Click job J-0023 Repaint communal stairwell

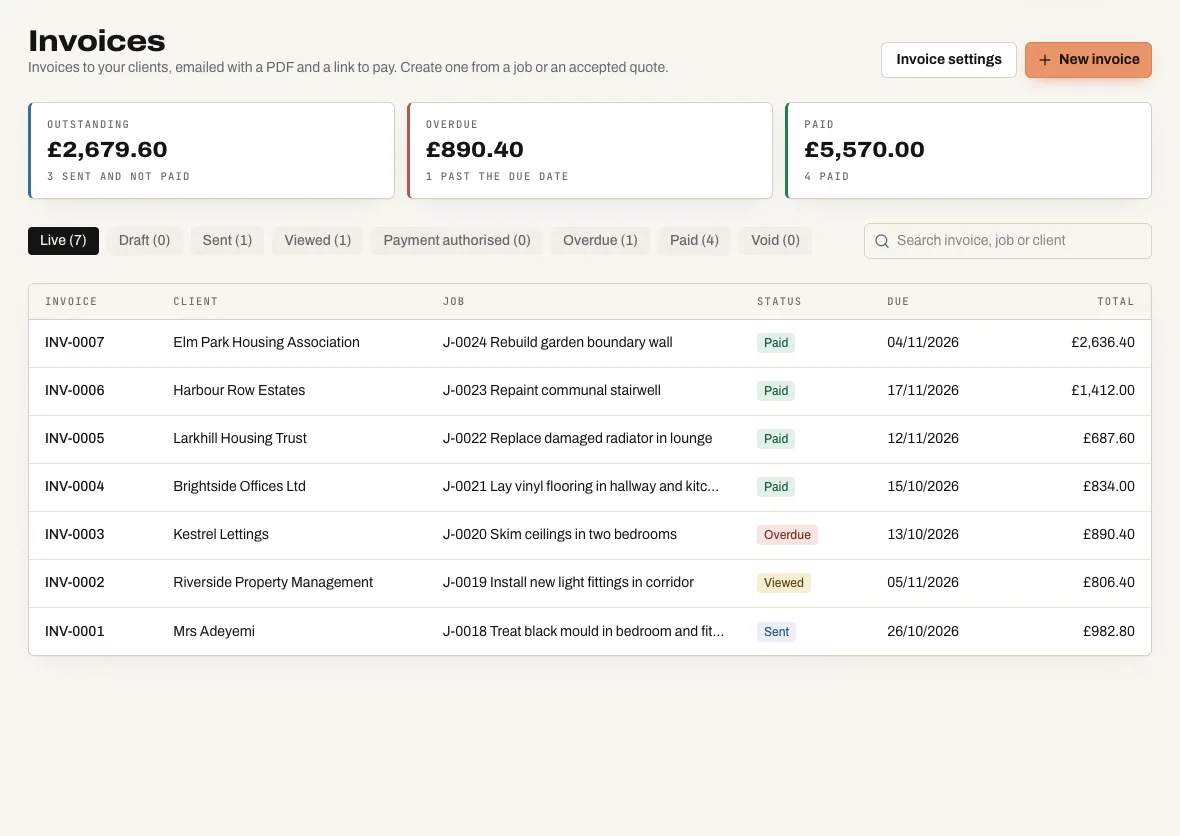[552, 391]
